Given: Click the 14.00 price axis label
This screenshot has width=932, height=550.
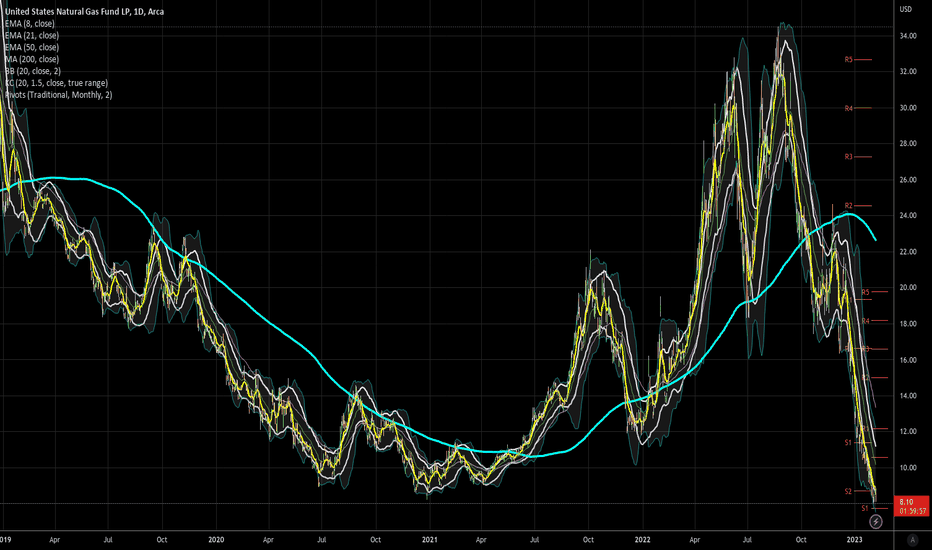Looking at the screenshot, I should [908, 395].
